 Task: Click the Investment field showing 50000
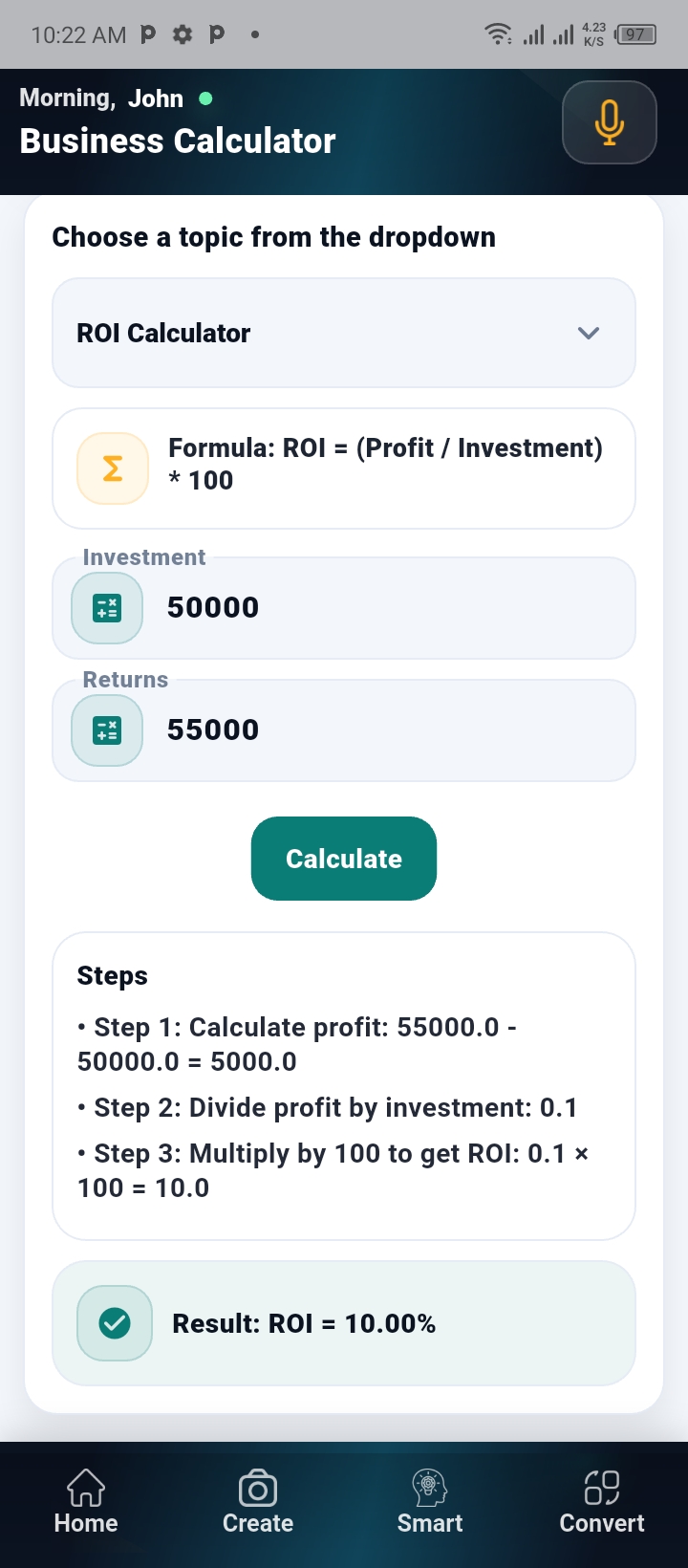coord(382,608)
